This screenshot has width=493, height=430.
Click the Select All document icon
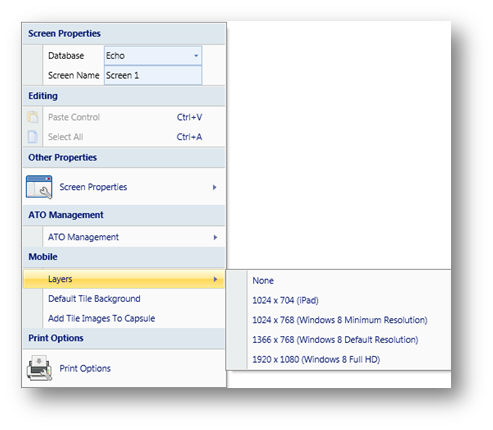[33, 137]
